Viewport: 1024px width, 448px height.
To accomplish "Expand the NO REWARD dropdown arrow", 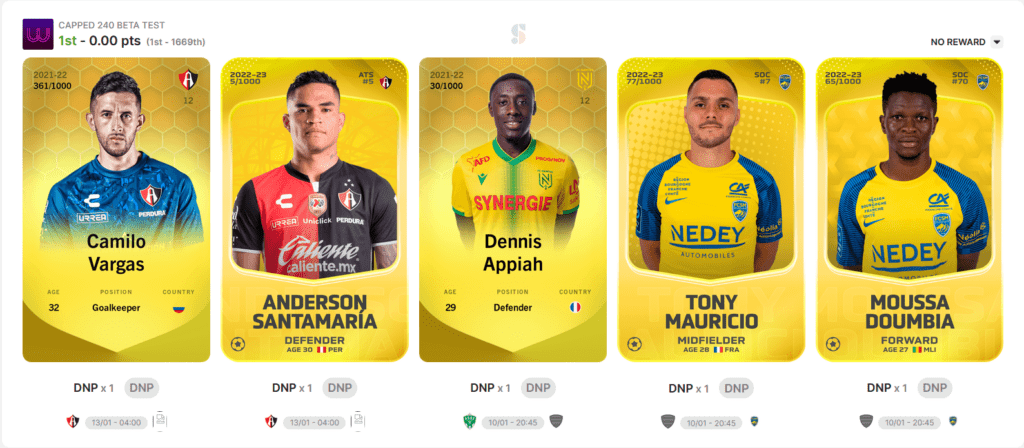I will tap(997, 42).
